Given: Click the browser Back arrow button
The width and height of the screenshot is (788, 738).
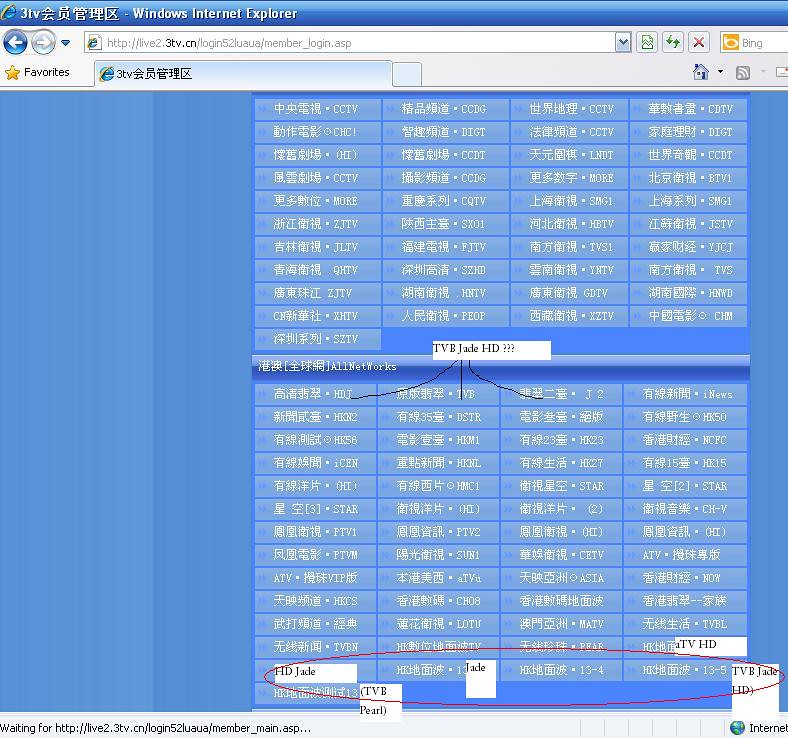Looking at the screenshot, I should (15, 42).
